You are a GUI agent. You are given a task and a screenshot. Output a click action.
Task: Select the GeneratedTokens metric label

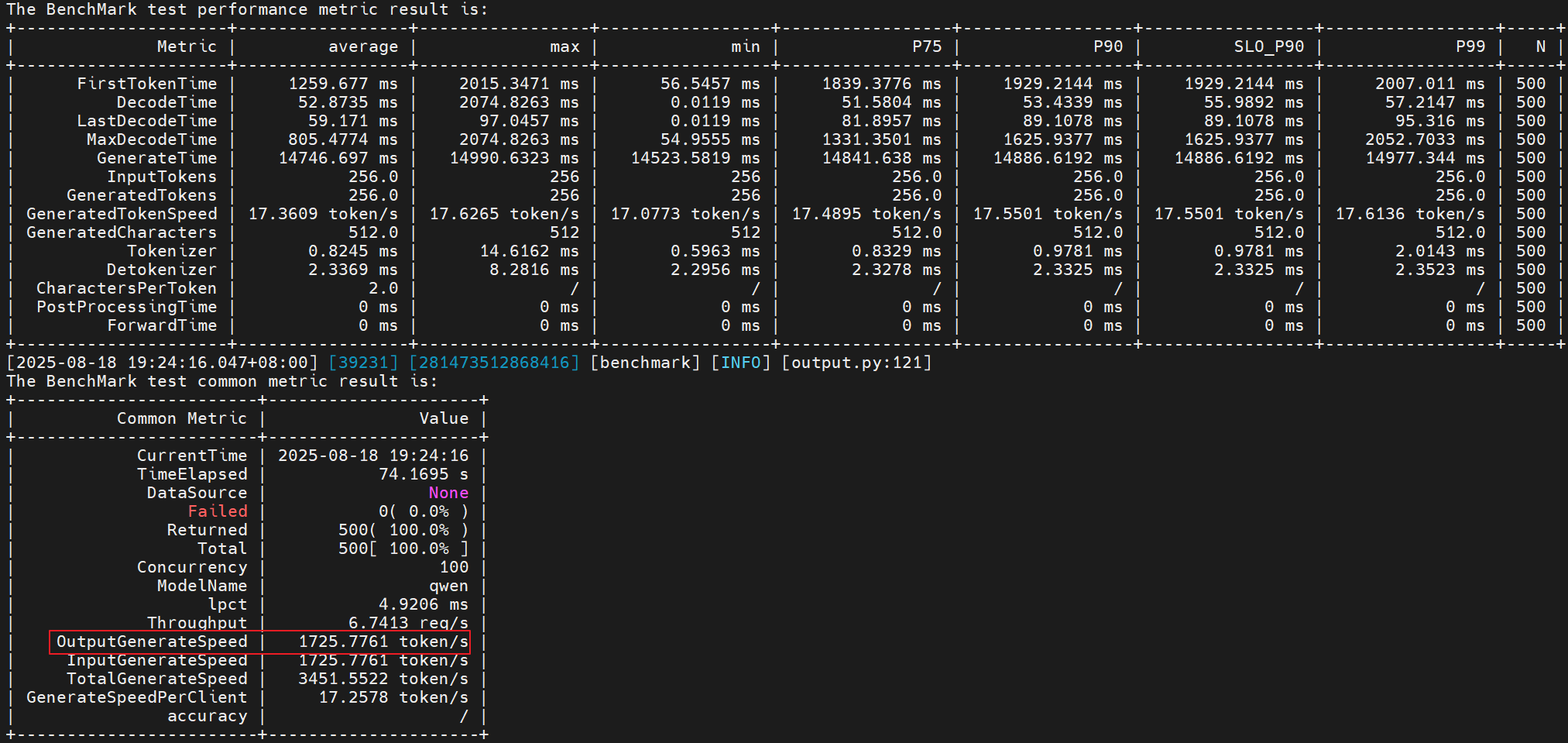(142, 195)
